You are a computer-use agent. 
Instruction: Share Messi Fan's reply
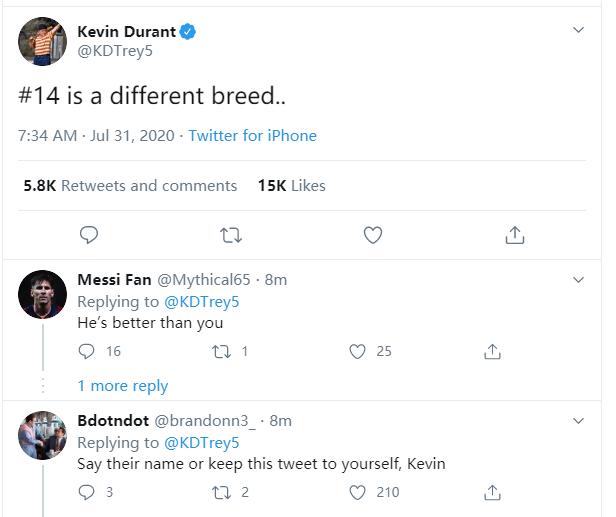pos(492,351)
